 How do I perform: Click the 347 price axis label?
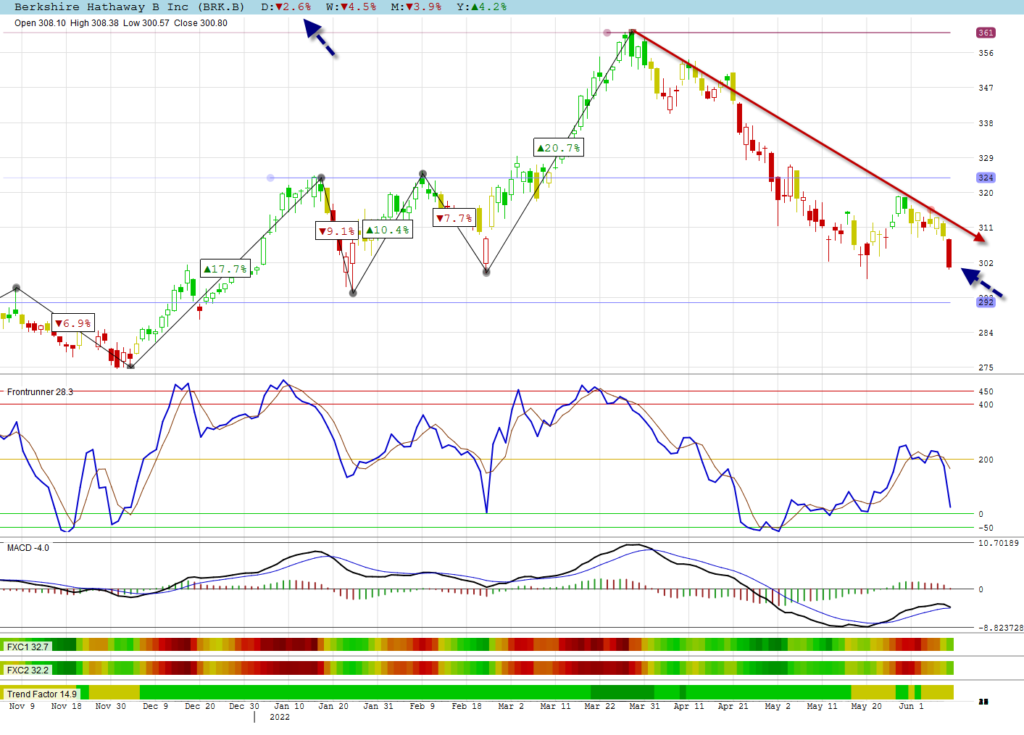tap(985, 88)
